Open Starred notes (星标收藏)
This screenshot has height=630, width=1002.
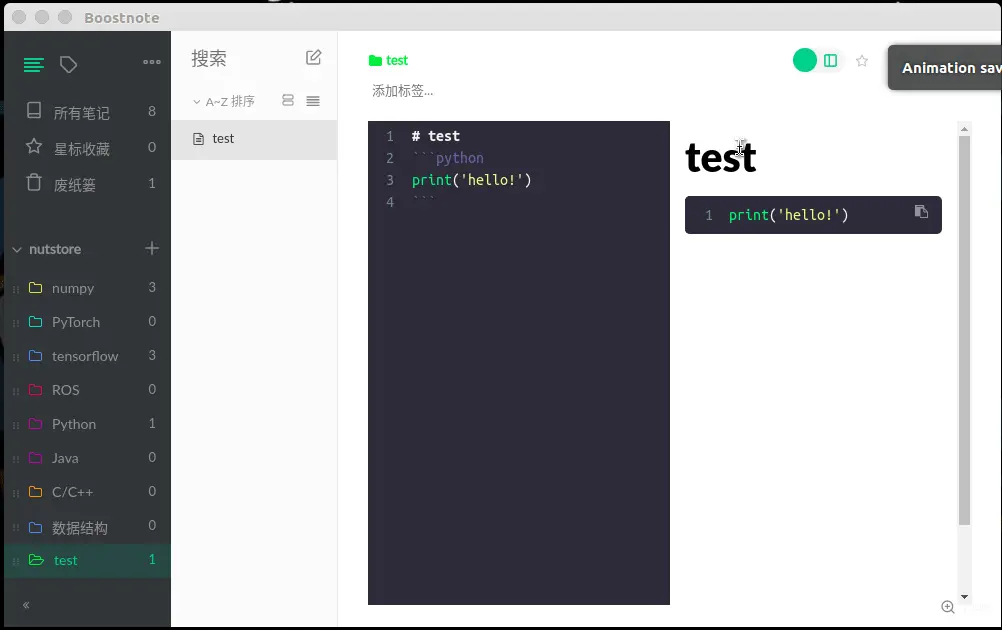coord(88,148)
